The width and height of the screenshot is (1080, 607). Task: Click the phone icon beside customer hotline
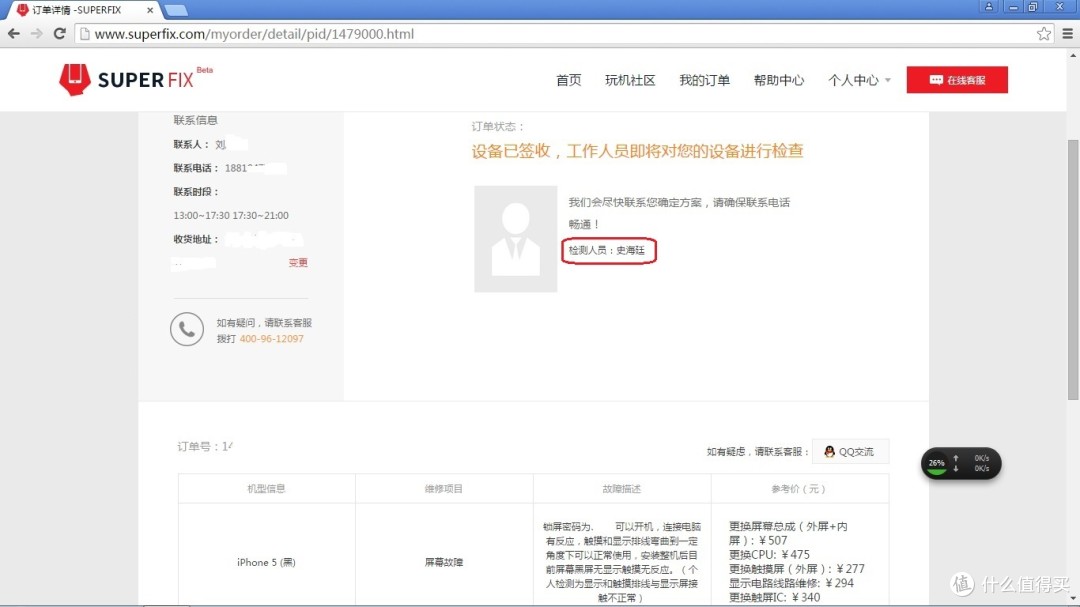(x=187, y=329)
